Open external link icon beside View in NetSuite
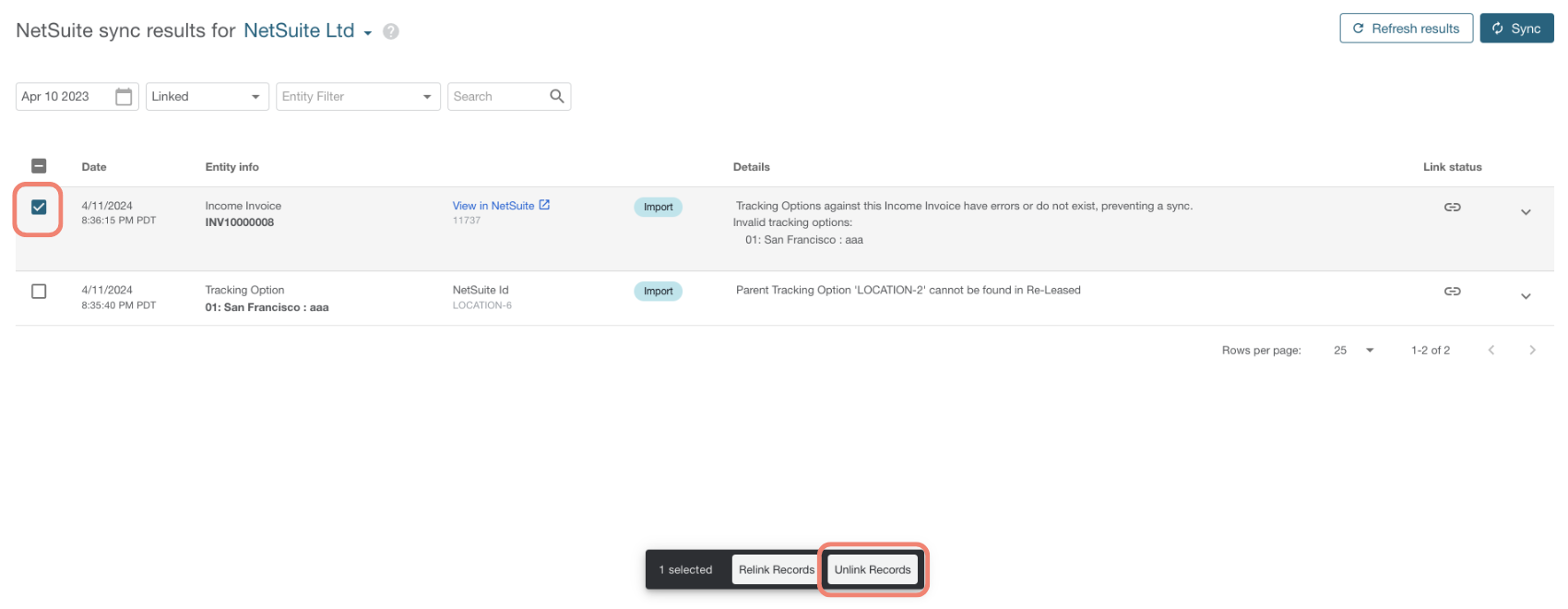Image resolution: width=1568 pixels, height=609 pixels. 544,205
